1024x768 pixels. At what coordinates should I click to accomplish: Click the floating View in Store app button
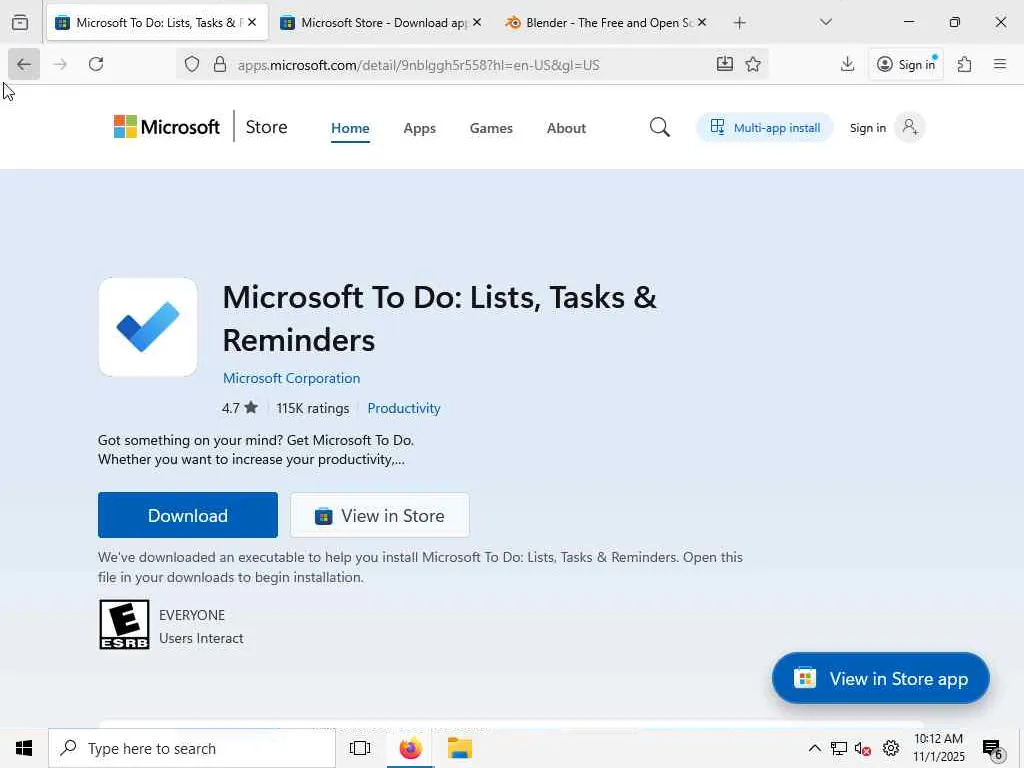[x=880, y=679]
